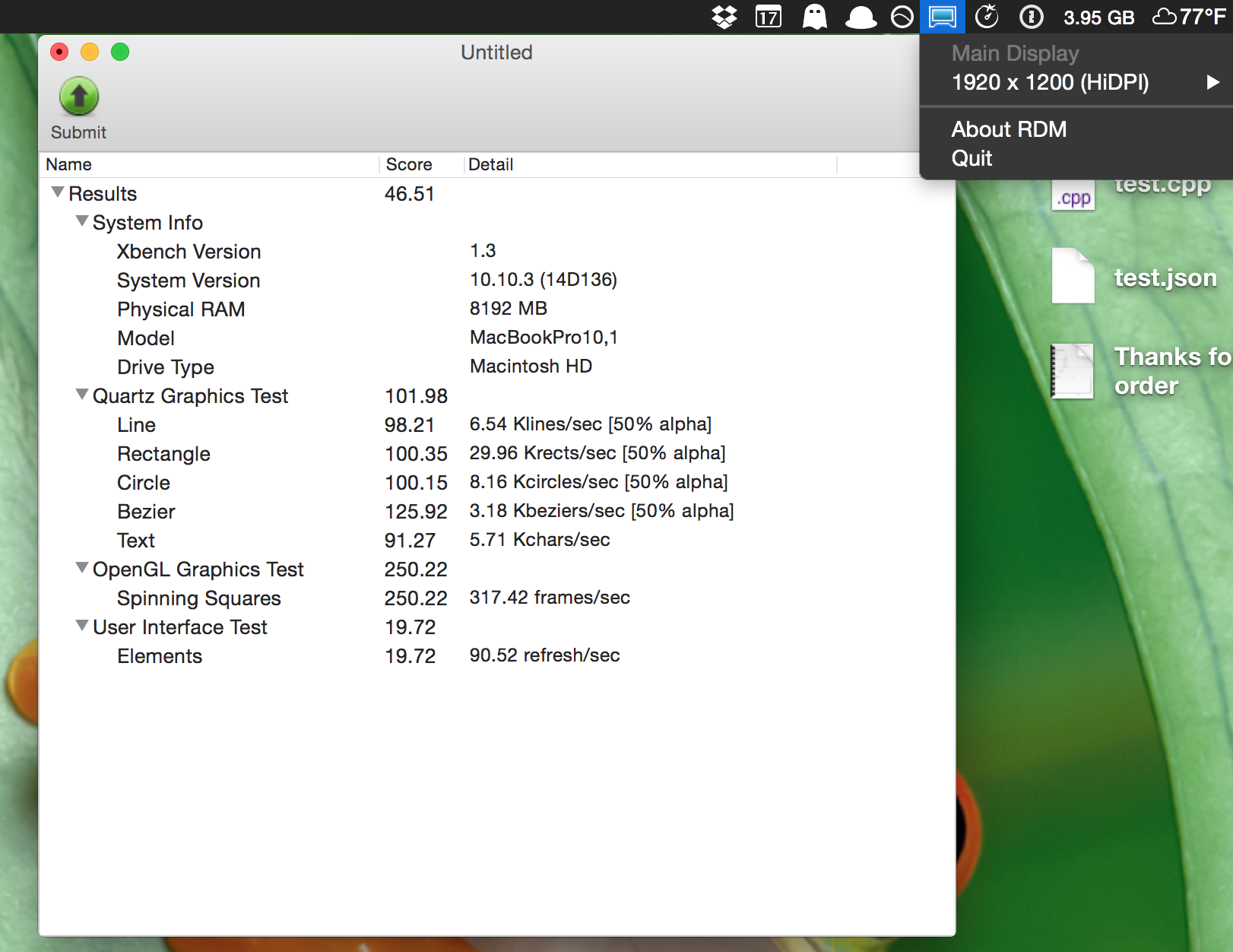Click the Name column header
Screen dimensions: 1233x952
[209, 164]
